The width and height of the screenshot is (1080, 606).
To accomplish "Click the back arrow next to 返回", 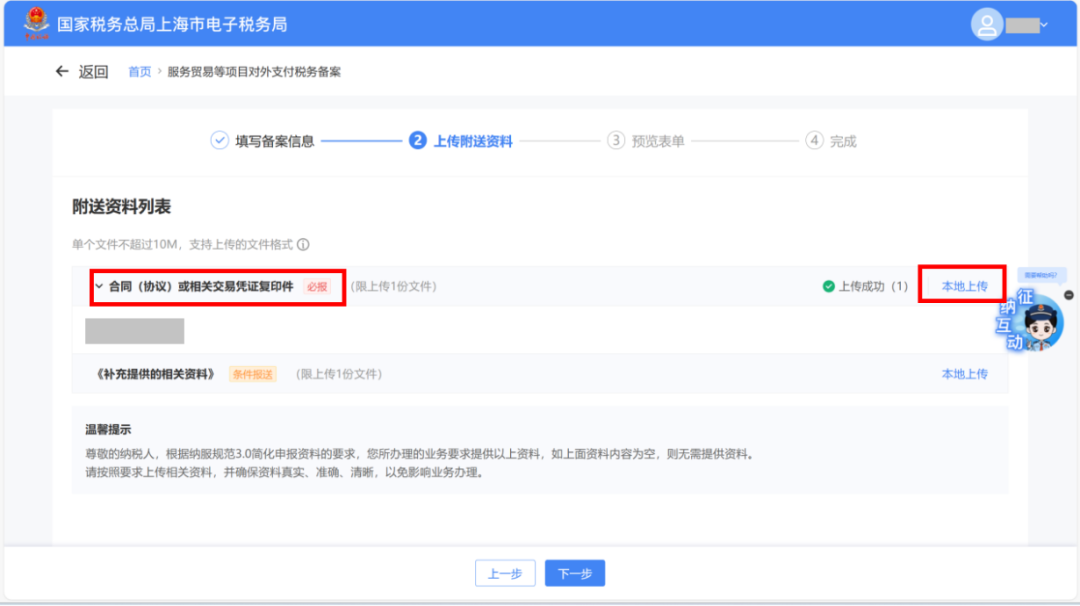I will pos(62,71).
